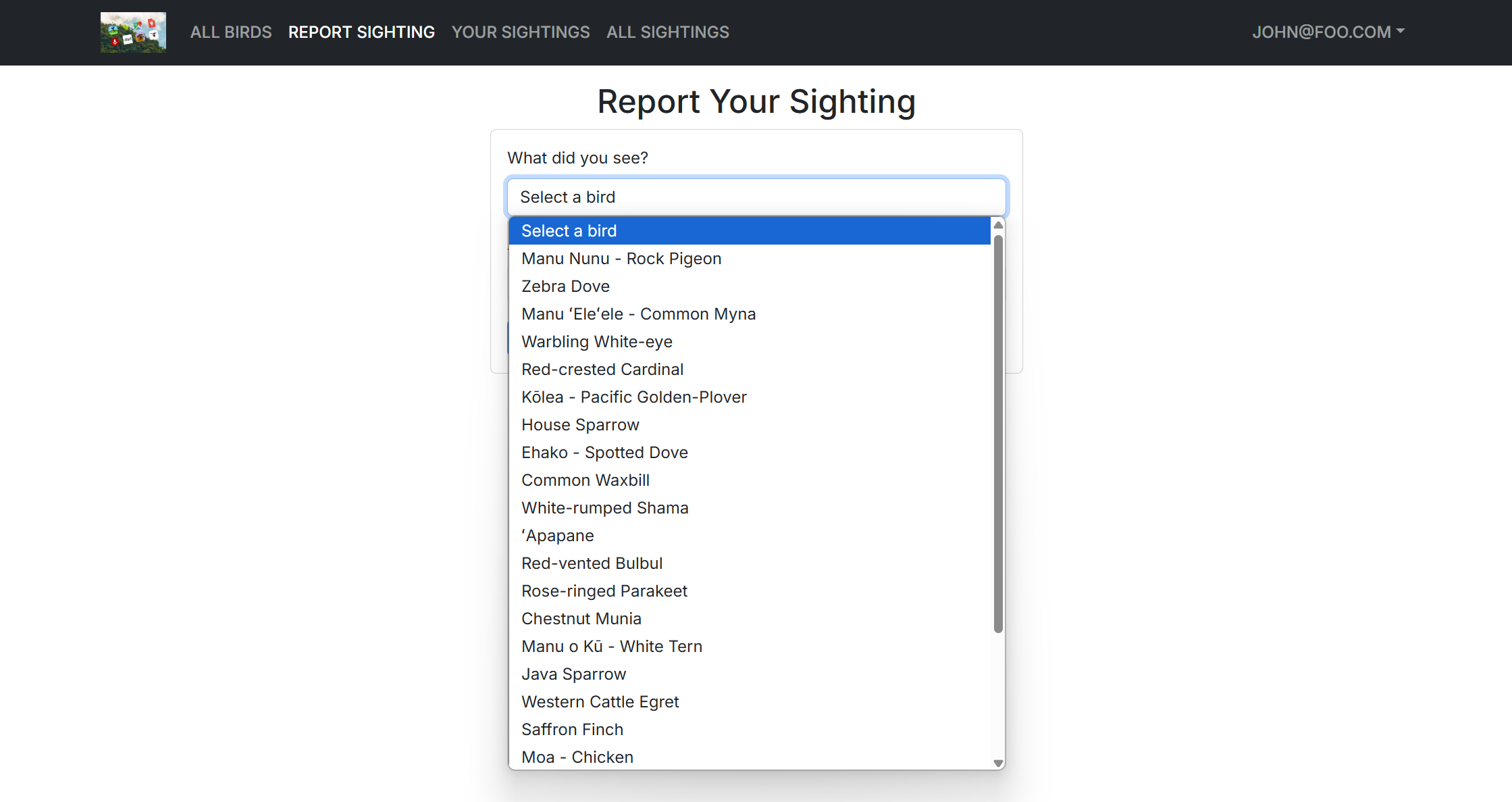This screenshot has height=802, width=1512.
Task: Pick Manu o Kū - White Tern
Action: pyautogui.click(x=611, y=647)
